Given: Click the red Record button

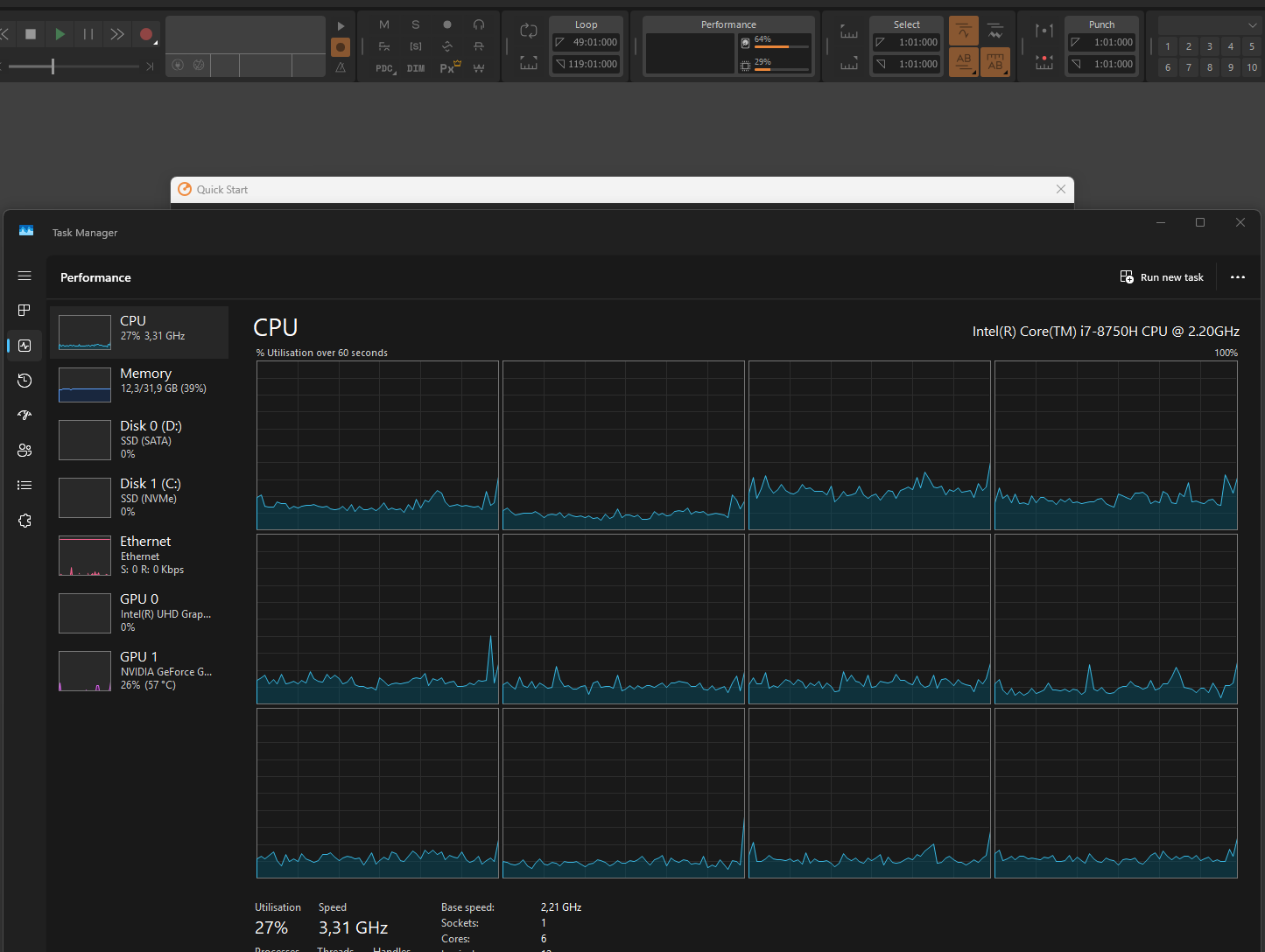Looking at the screenshot, I should coord(146,35).
